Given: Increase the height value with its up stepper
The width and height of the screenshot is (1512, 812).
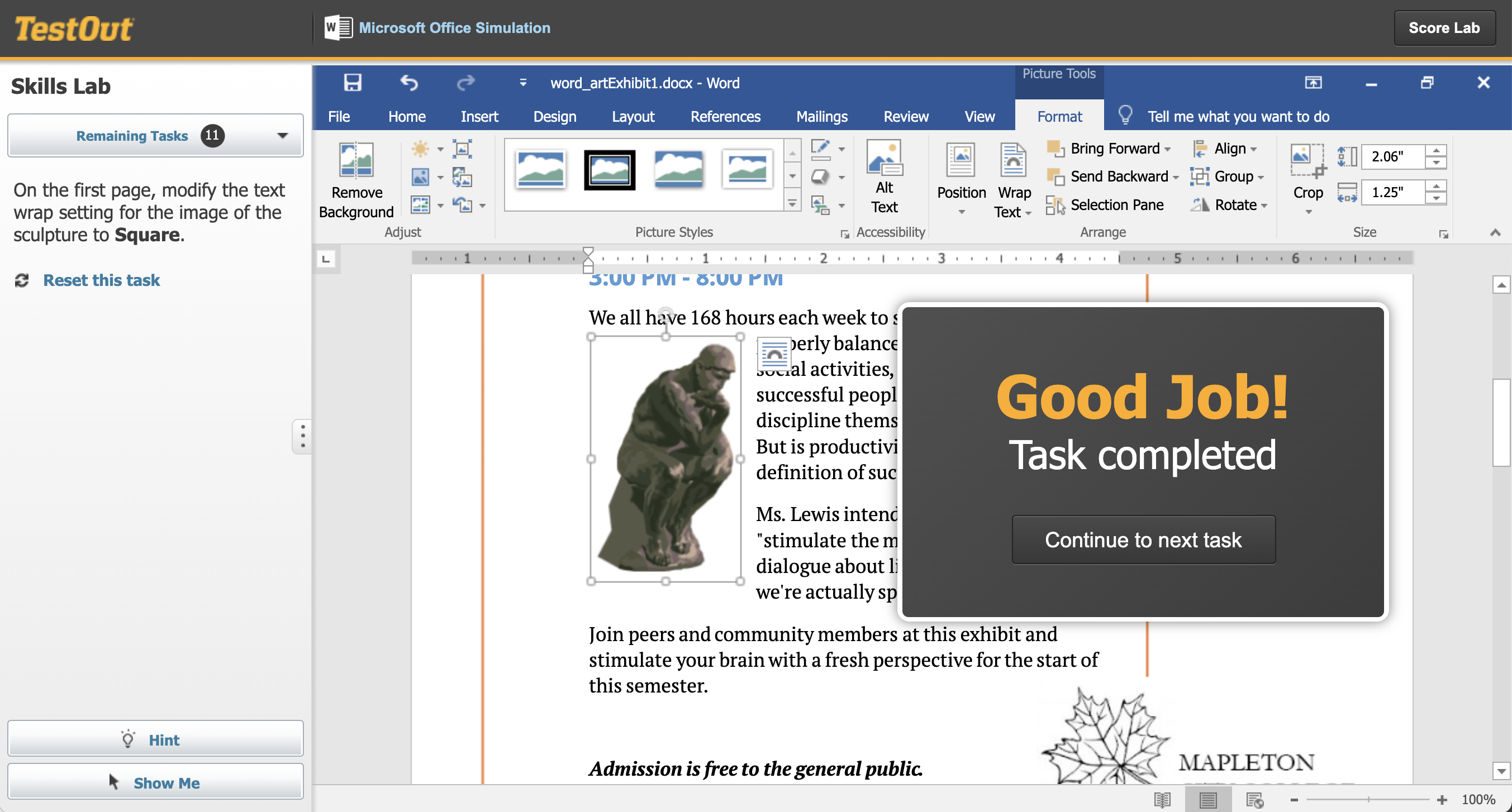Looking at the screenshot, I should pyautogui.click(x=1436, y=150).
